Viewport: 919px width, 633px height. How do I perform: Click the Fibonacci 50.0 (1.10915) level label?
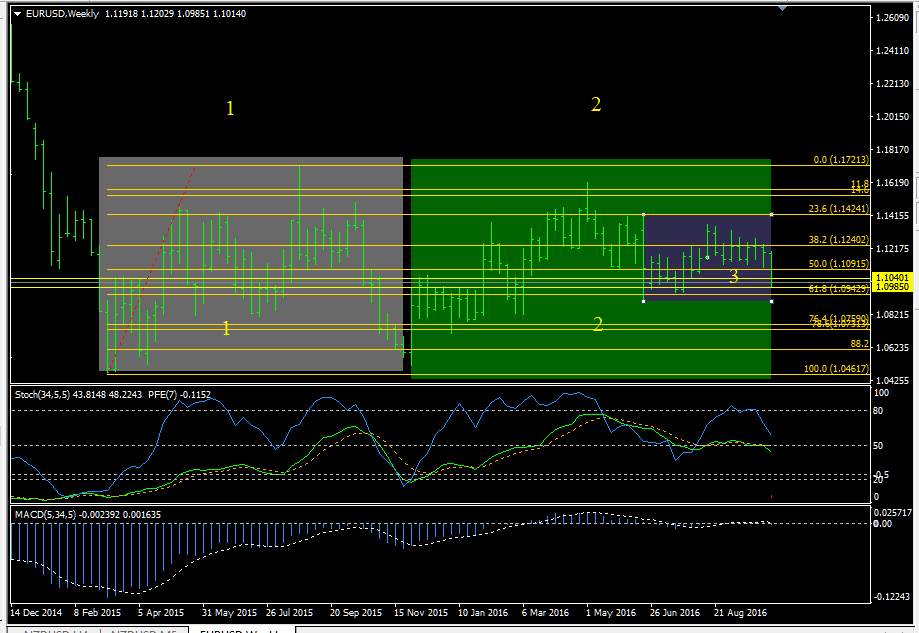tap(839, 264)
